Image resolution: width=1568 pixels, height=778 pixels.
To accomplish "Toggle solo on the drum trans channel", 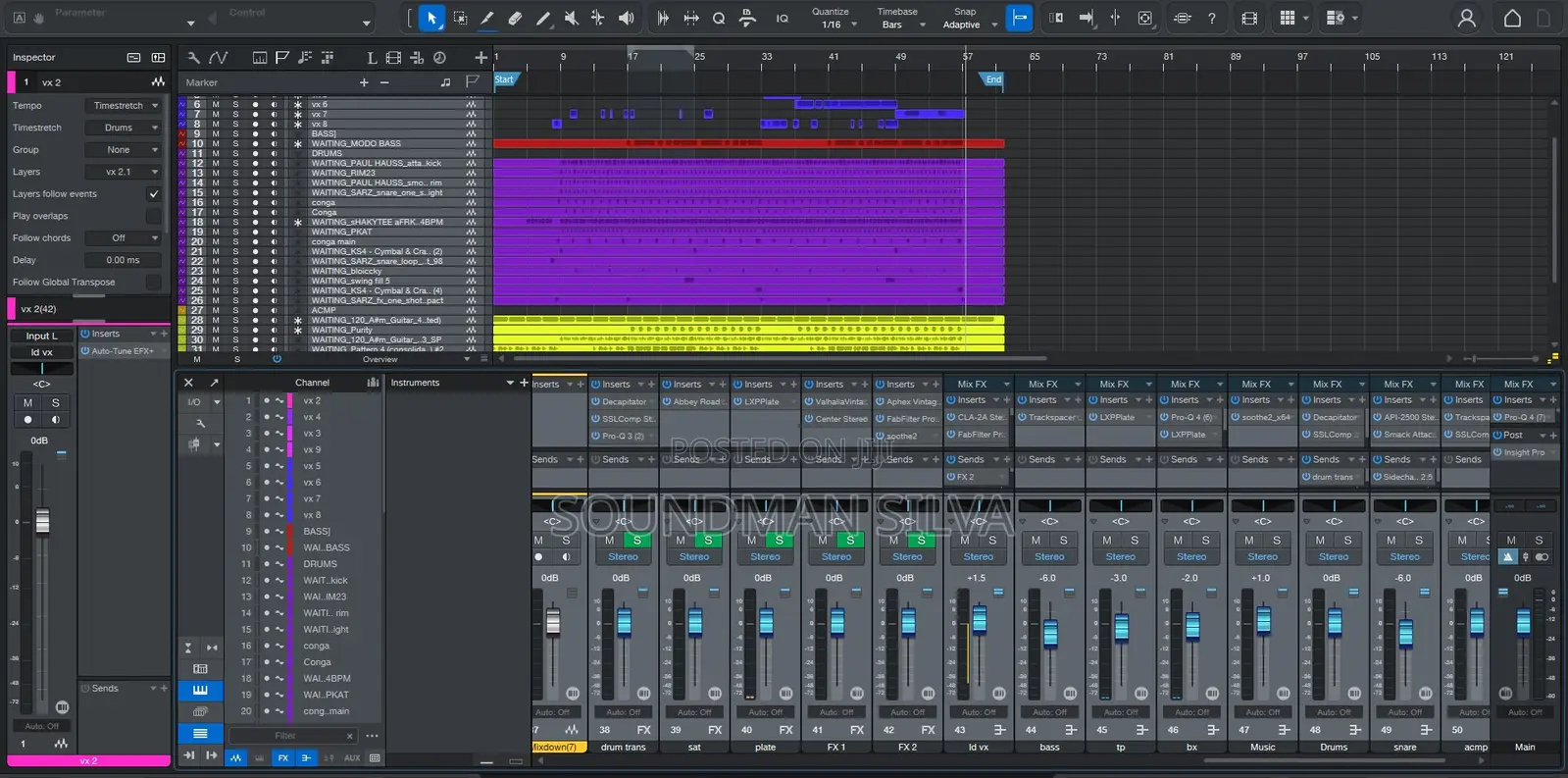I will click(x=637, y=541).
